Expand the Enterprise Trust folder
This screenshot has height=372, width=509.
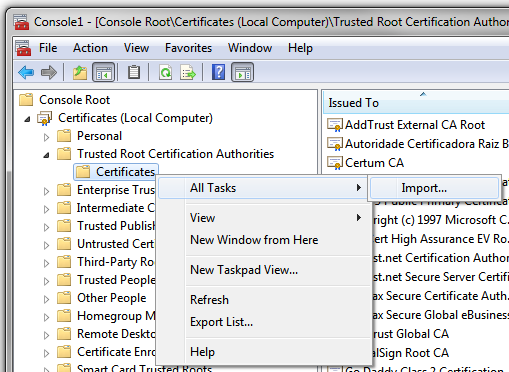tap(47, 191)
